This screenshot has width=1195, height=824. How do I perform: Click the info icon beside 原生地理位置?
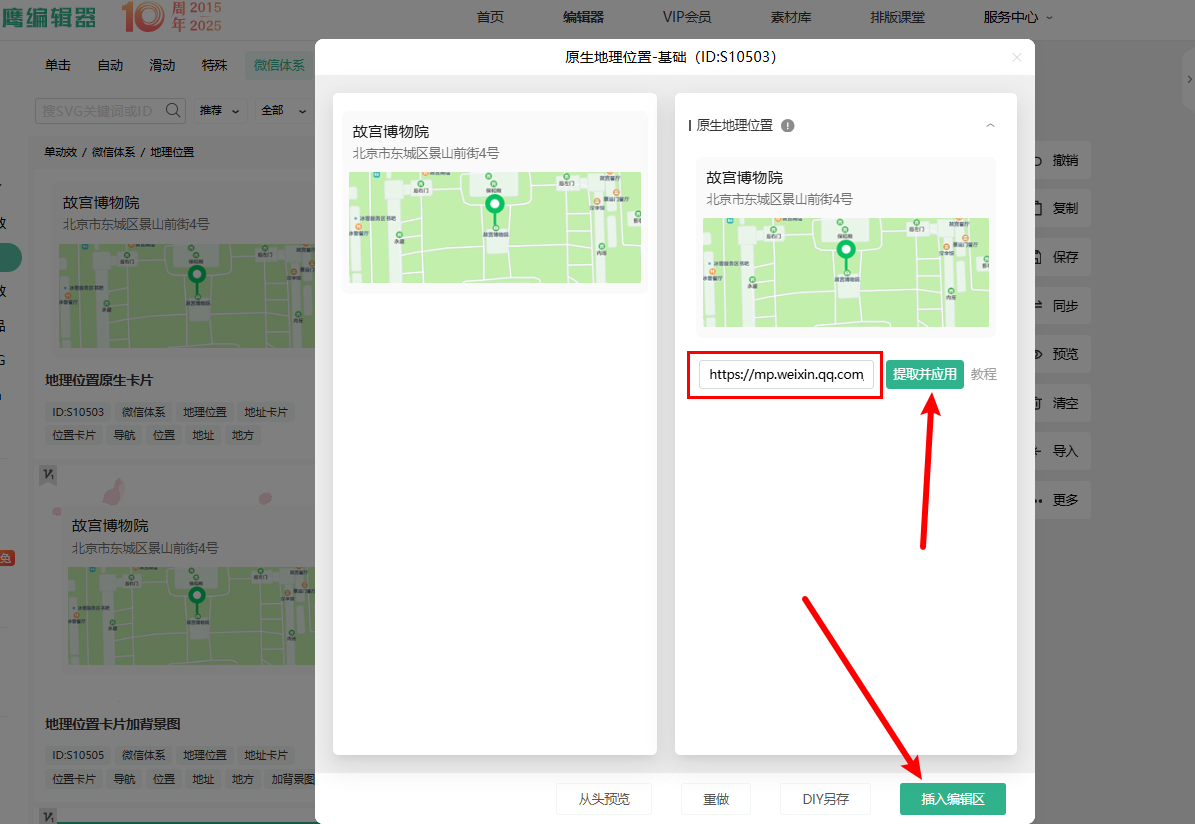coord(788,126)
